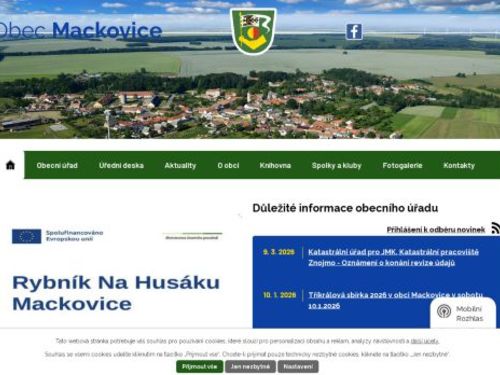Click the date 10. 1. 2026
Screen dimensions: 500x375
click(x=279, y=295)
